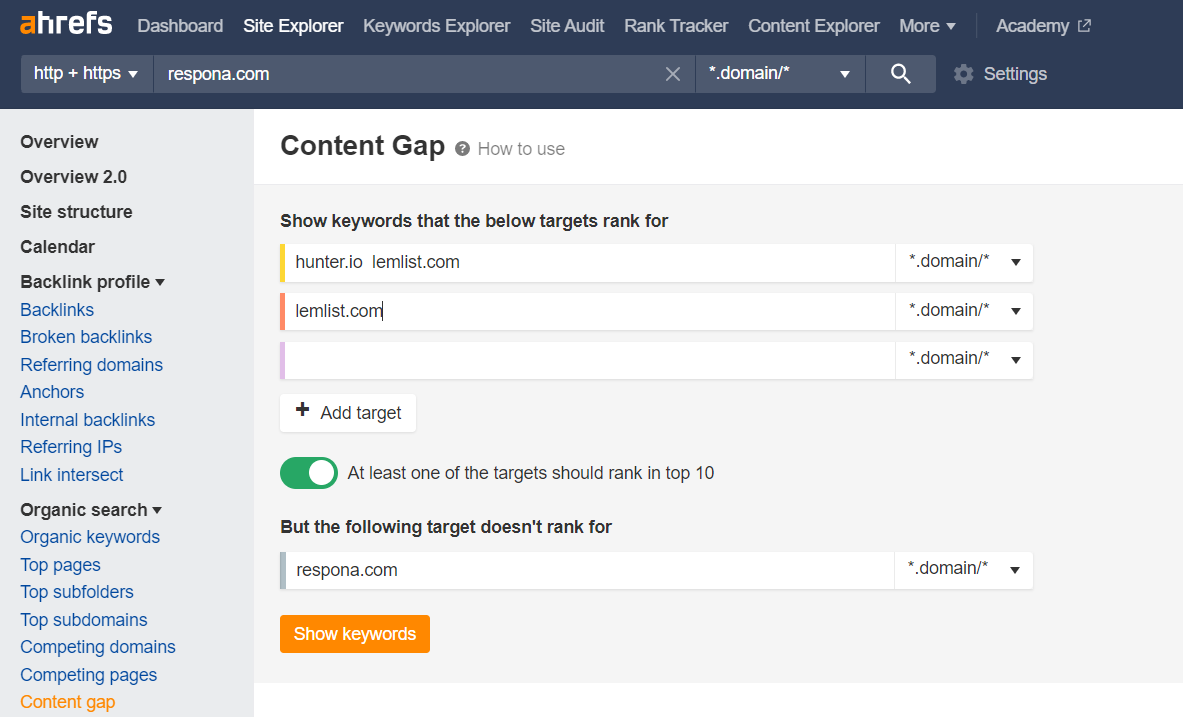Open the http + https protocol dropdown
The height and width of the screenshot is (717, 1183).
click(x=86, y=74)
